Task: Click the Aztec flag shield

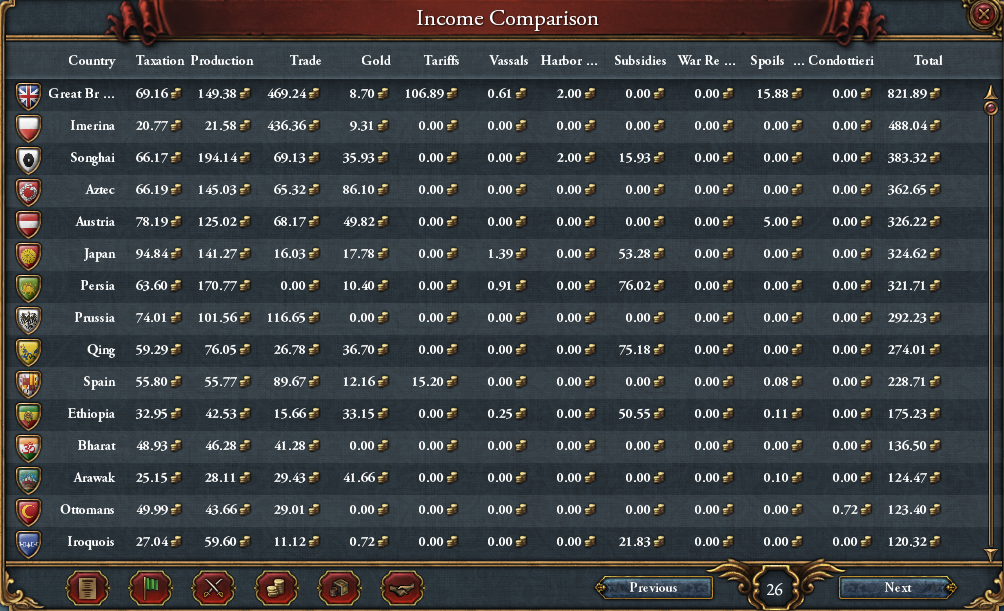Action: 29,191
